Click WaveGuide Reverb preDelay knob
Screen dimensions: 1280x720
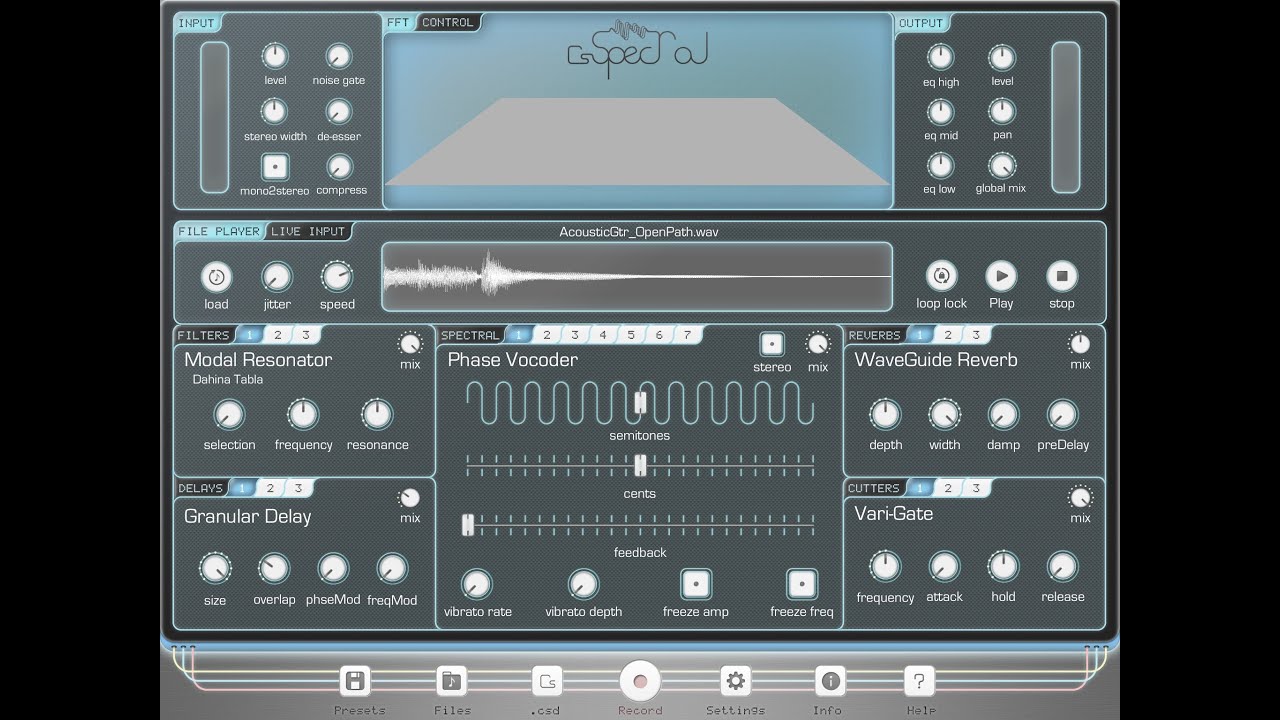(x=1063, y=414)
